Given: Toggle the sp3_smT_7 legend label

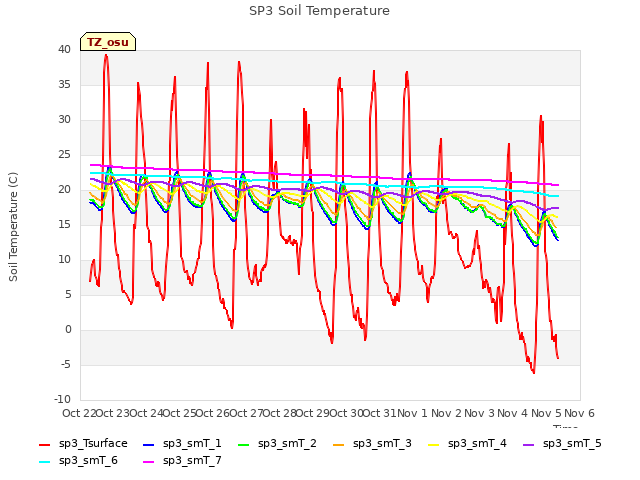Looking at the screenshot, I should pyautogui.click(x=192, y=461).
